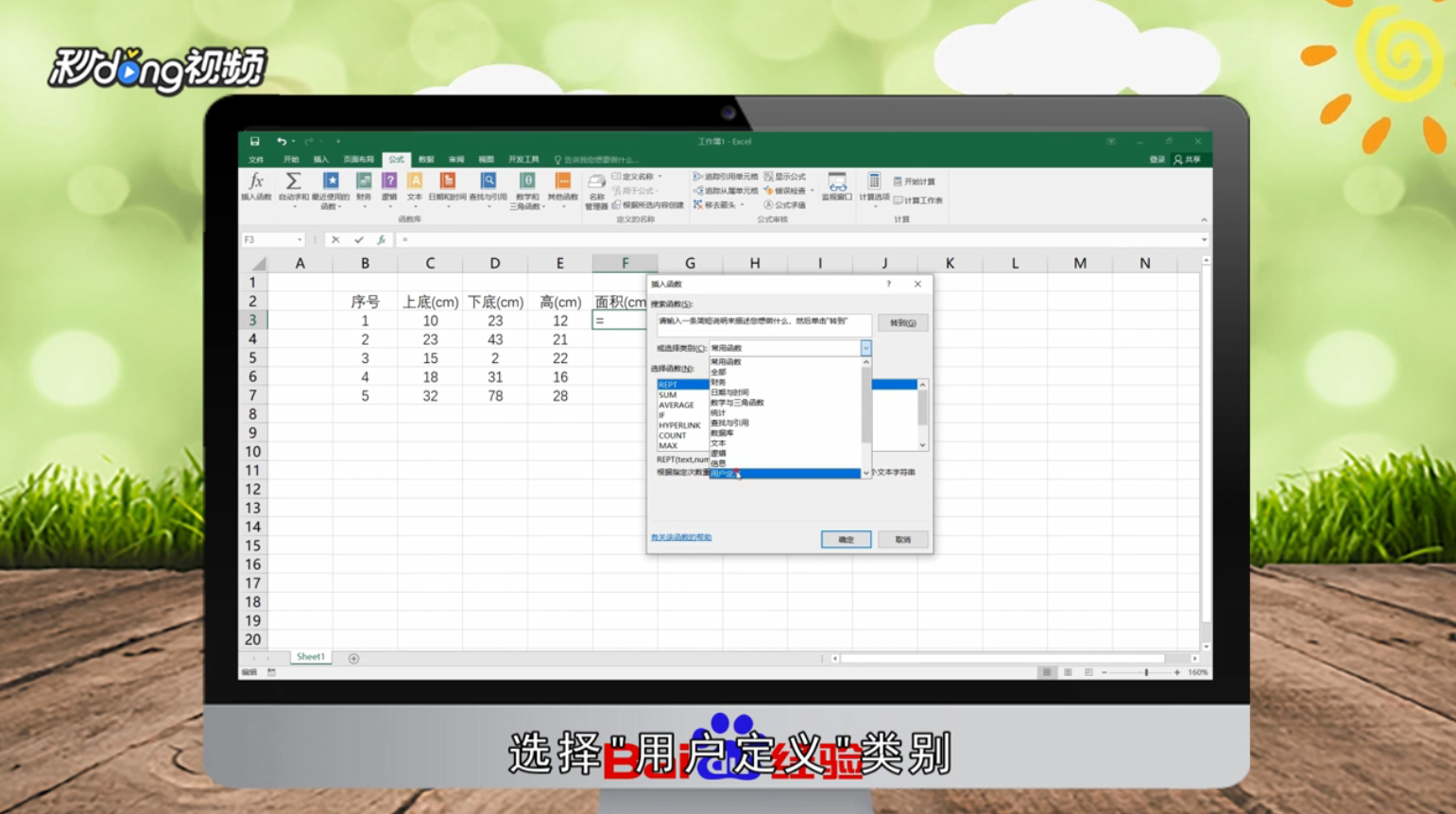
Task: Expand the formula bar with right arrow
Action: coord(1204,240)
